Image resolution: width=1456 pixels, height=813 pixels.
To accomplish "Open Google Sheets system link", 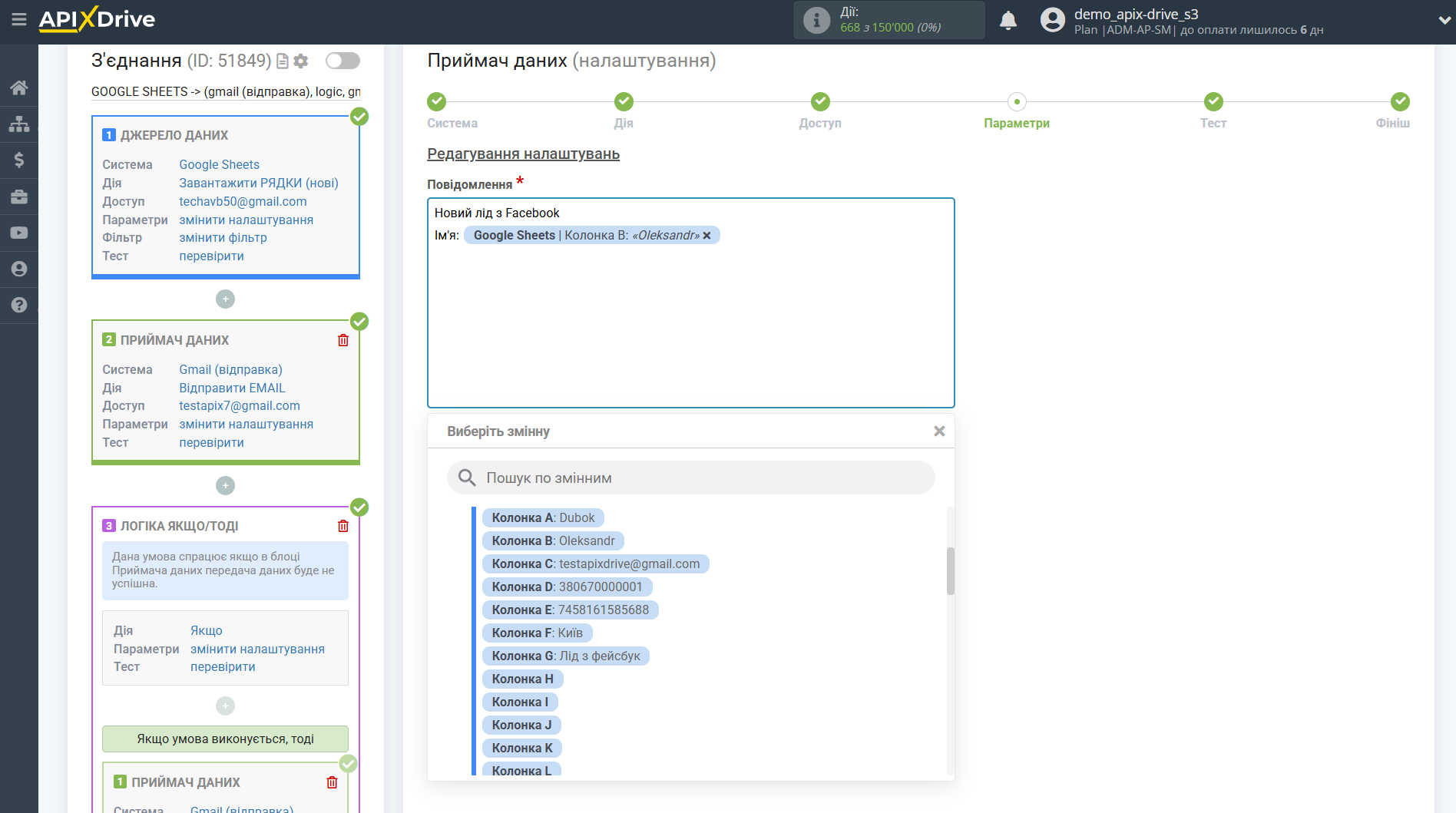I will pyautogui.click(x=219, y=164).
